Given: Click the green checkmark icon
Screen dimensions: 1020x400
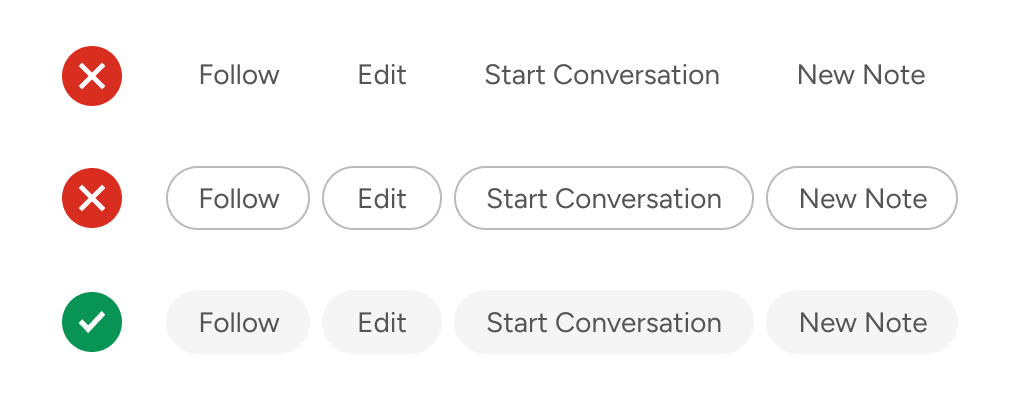Looking at the screenshot, I should point(92,322).
